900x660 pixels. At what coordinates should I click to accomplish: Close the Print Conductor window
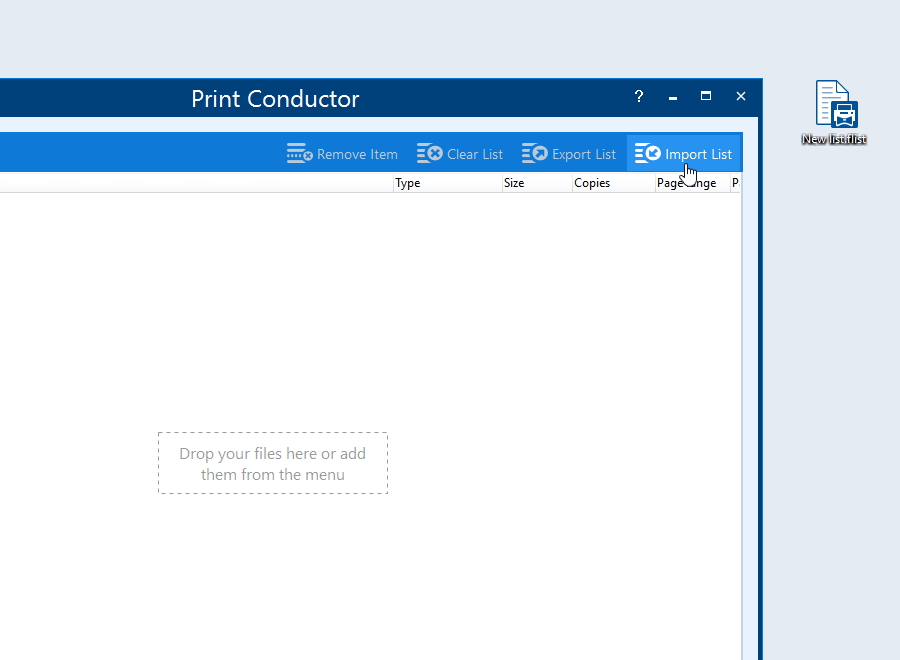[x=741, y=97]
